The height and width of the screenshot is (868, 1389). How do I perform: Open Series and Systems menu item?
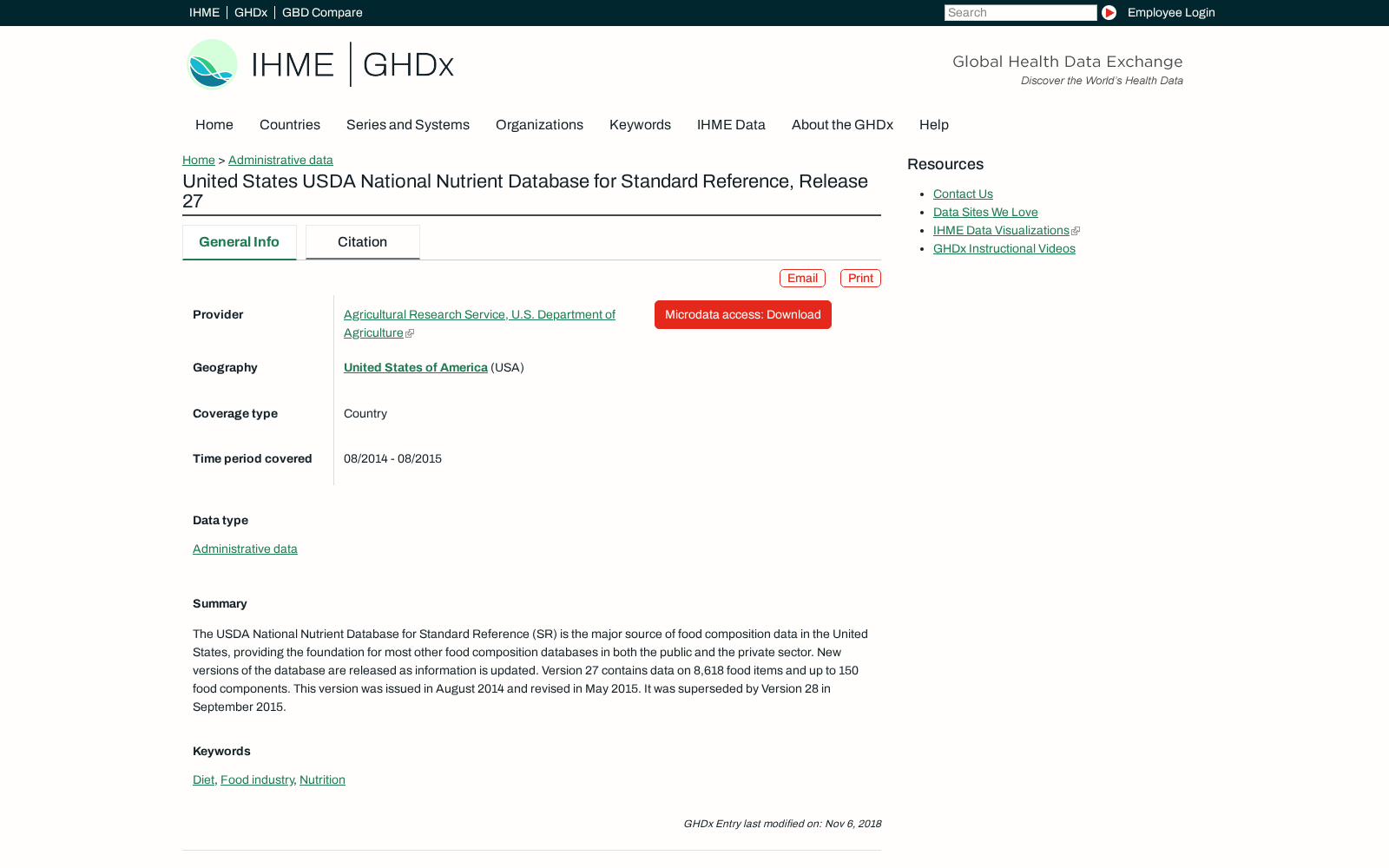(x=408, y=125)
